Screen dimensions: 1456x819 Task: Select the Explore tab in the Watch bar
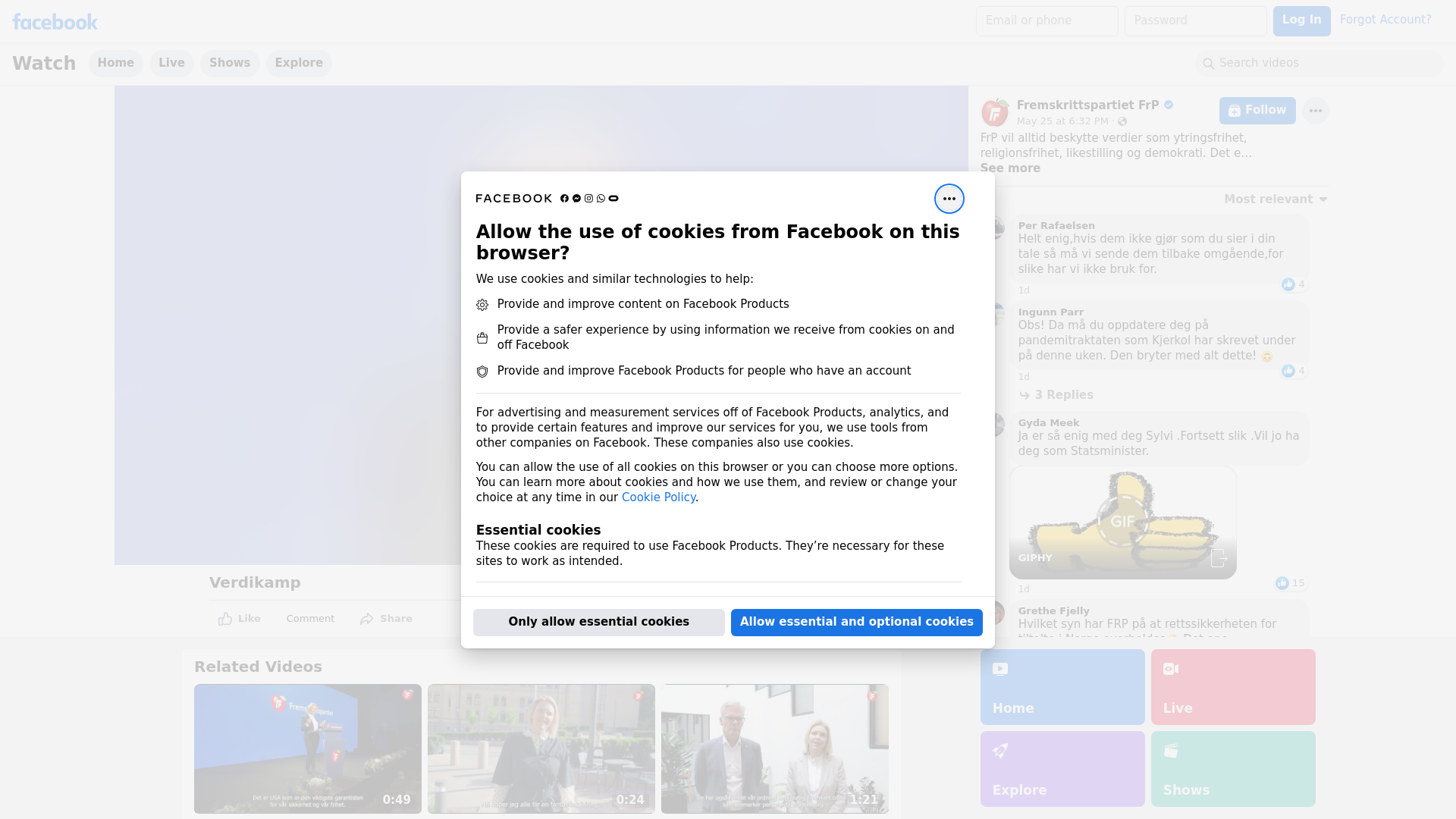pos(299,63)
